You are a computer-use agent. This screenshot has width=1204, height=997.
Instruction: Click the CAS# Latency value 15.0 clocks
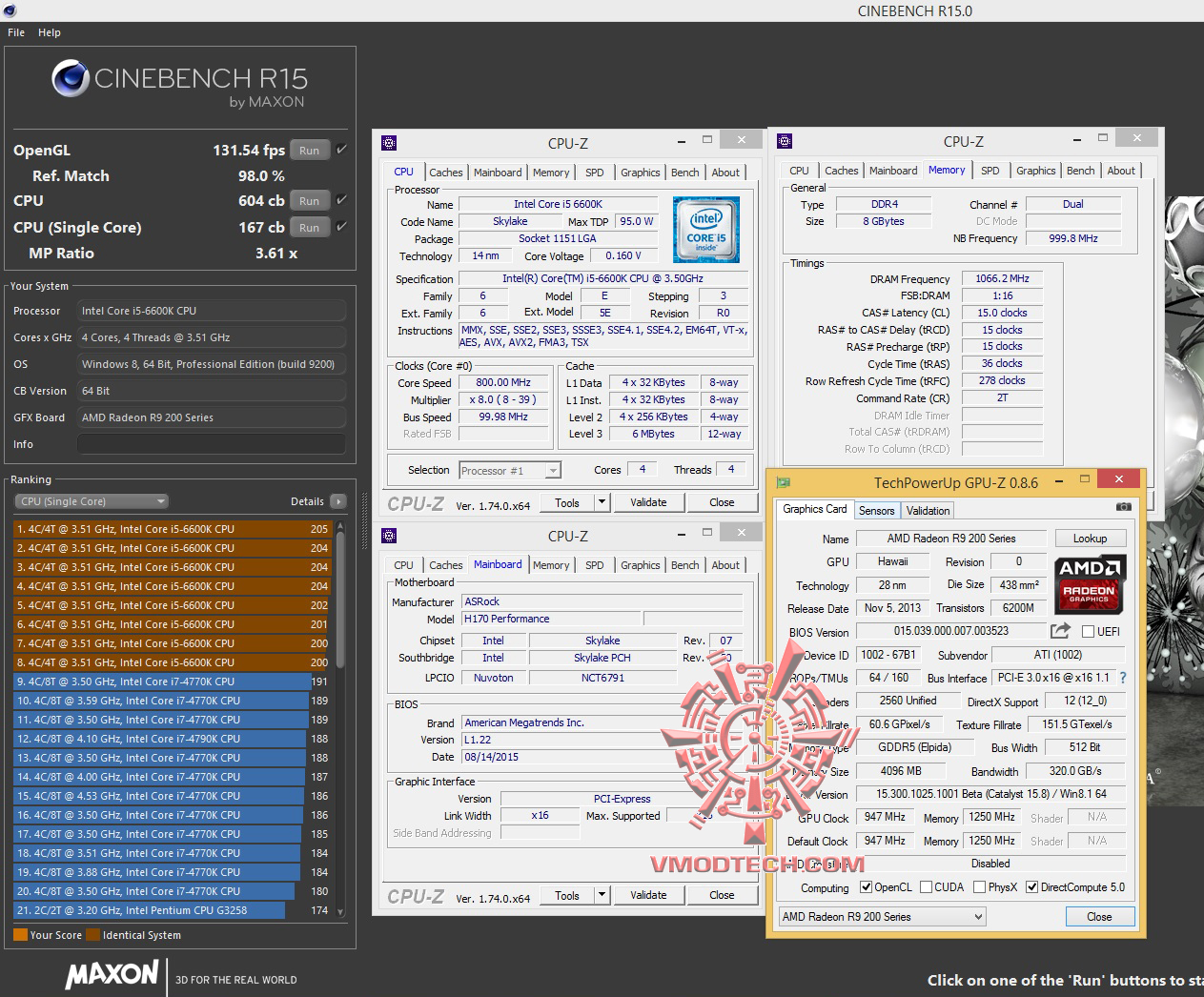pyautogui.click(x=1002, y=313)
